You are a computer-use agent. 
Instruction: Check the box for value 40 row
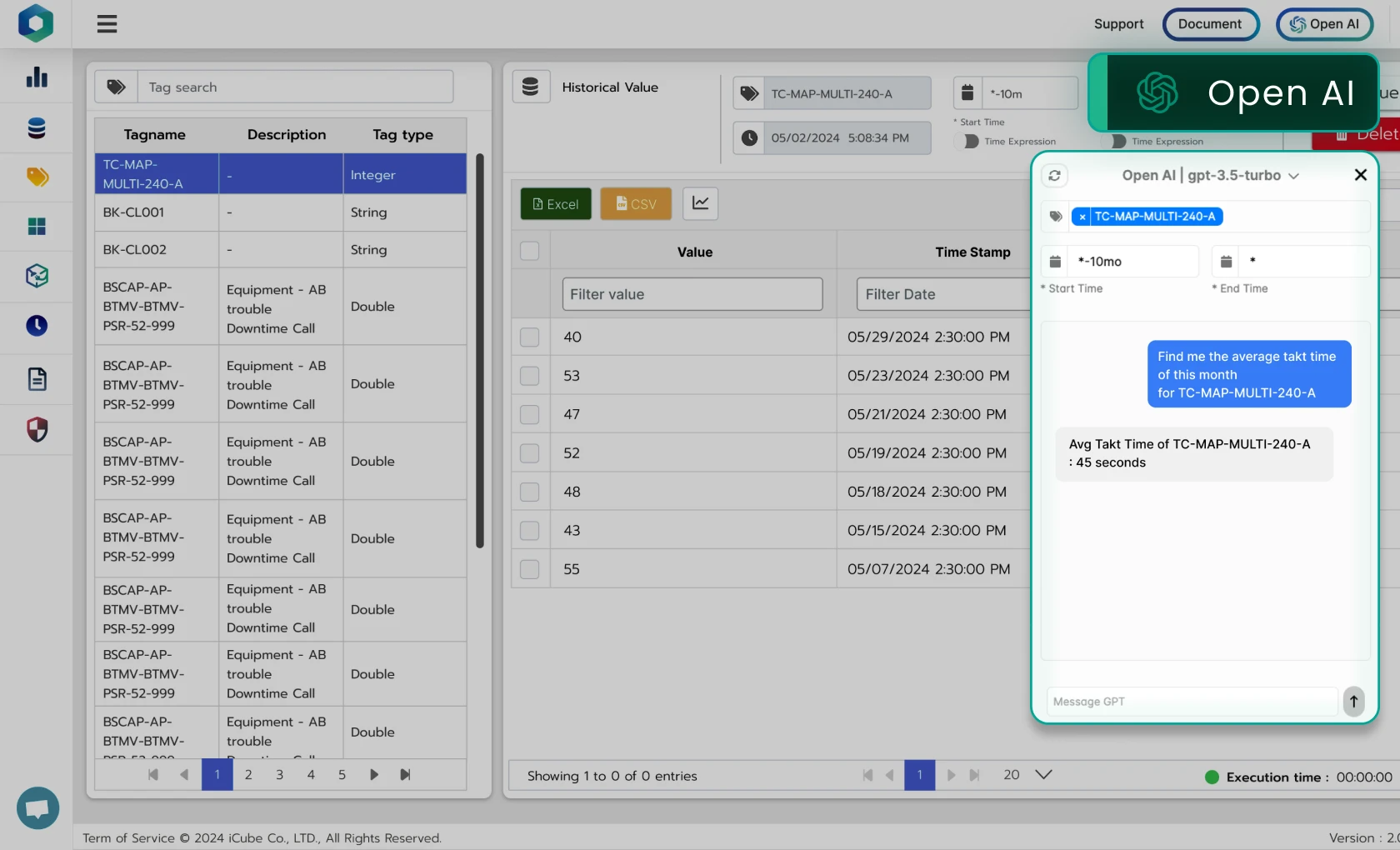tap(529, 337)
